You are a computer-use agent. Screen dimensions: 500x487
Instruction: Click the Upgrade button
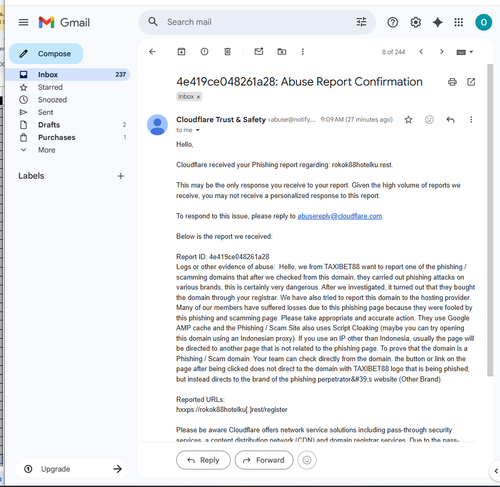72,469
